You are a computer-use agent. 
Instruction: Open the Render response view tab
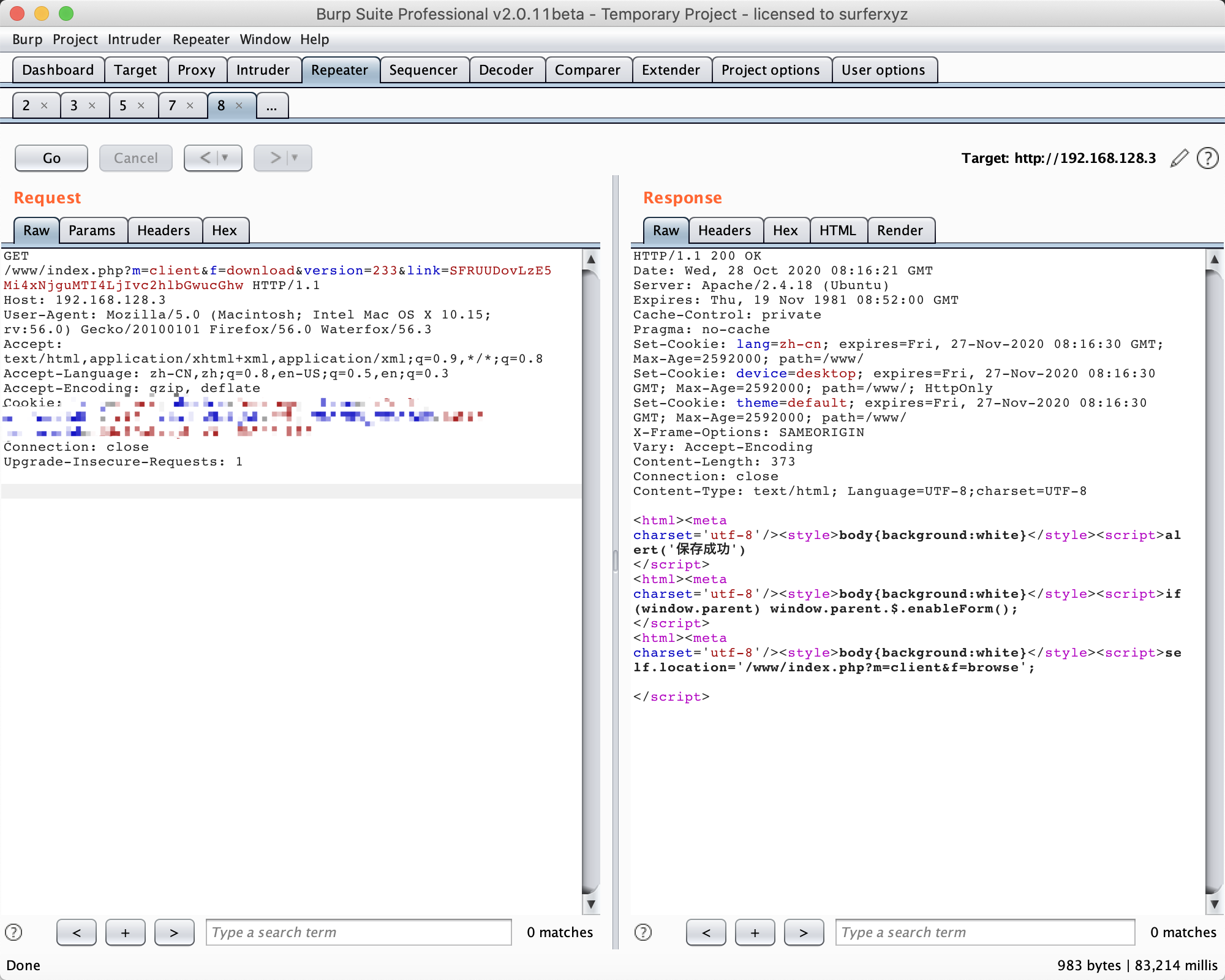pyautogui.click(x=899, y=230)
